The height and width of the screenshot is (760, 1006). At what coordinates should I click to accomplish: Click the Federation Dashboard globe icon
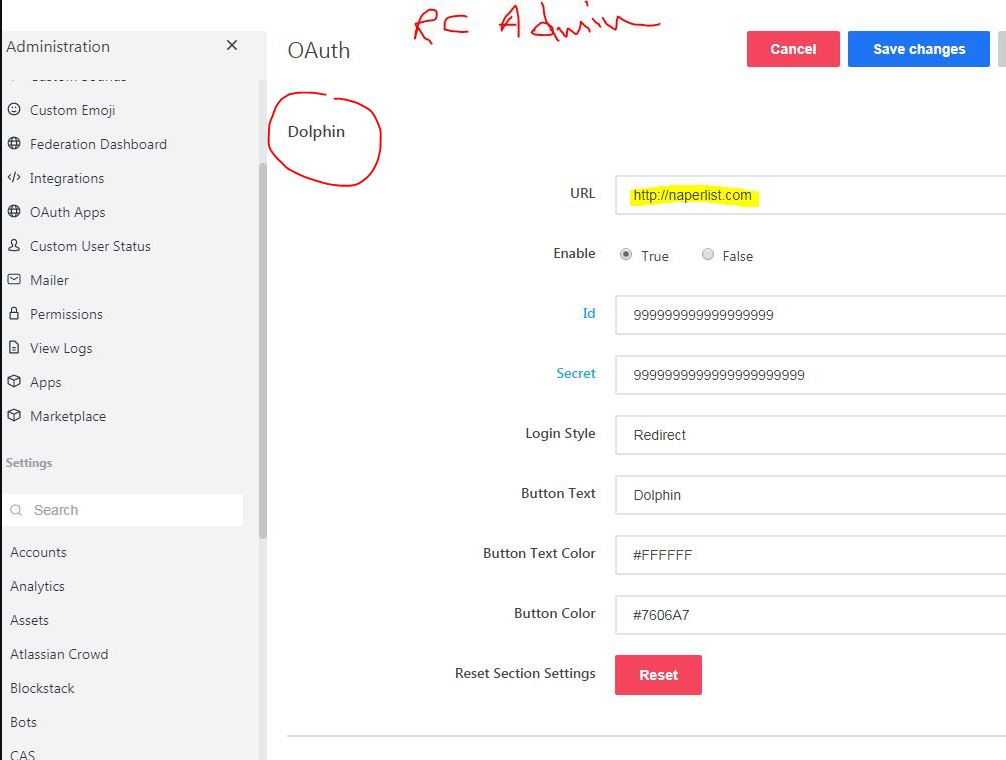pyautogui.click(x=14, y=144)
